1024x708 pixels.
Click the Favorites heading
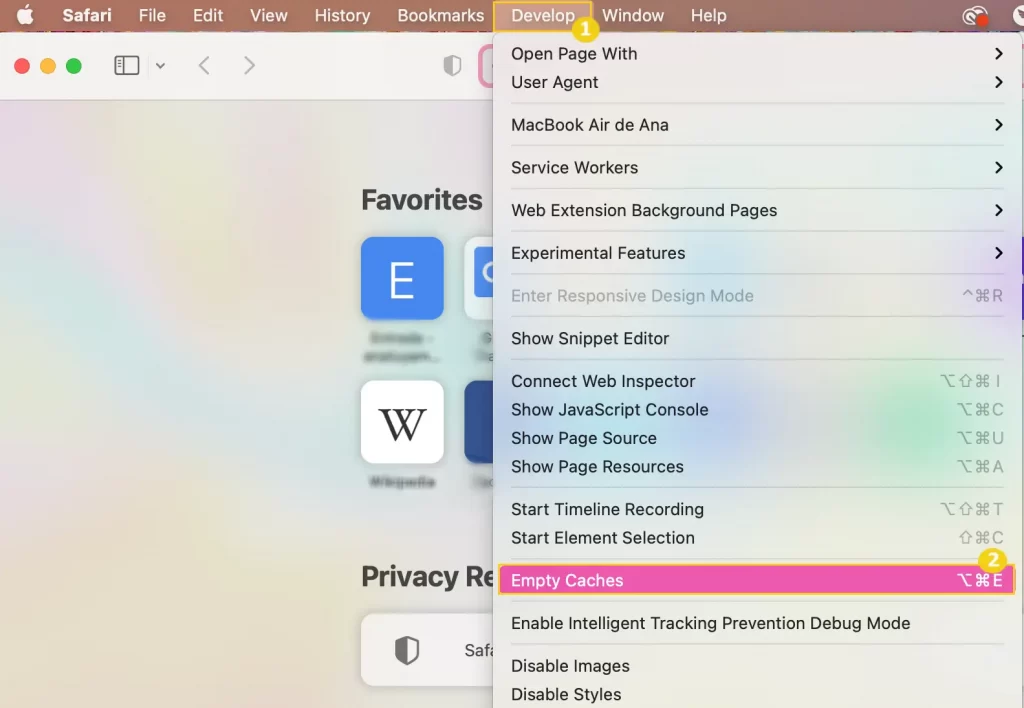(422, 200)
